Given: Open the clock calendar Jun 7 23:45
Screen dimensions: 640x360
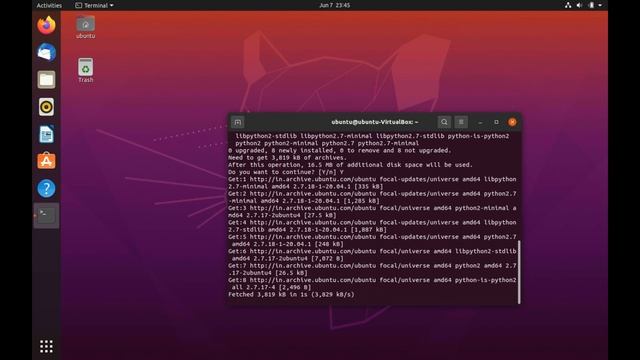Looking at the screenshot, I should tap(334, 5).
